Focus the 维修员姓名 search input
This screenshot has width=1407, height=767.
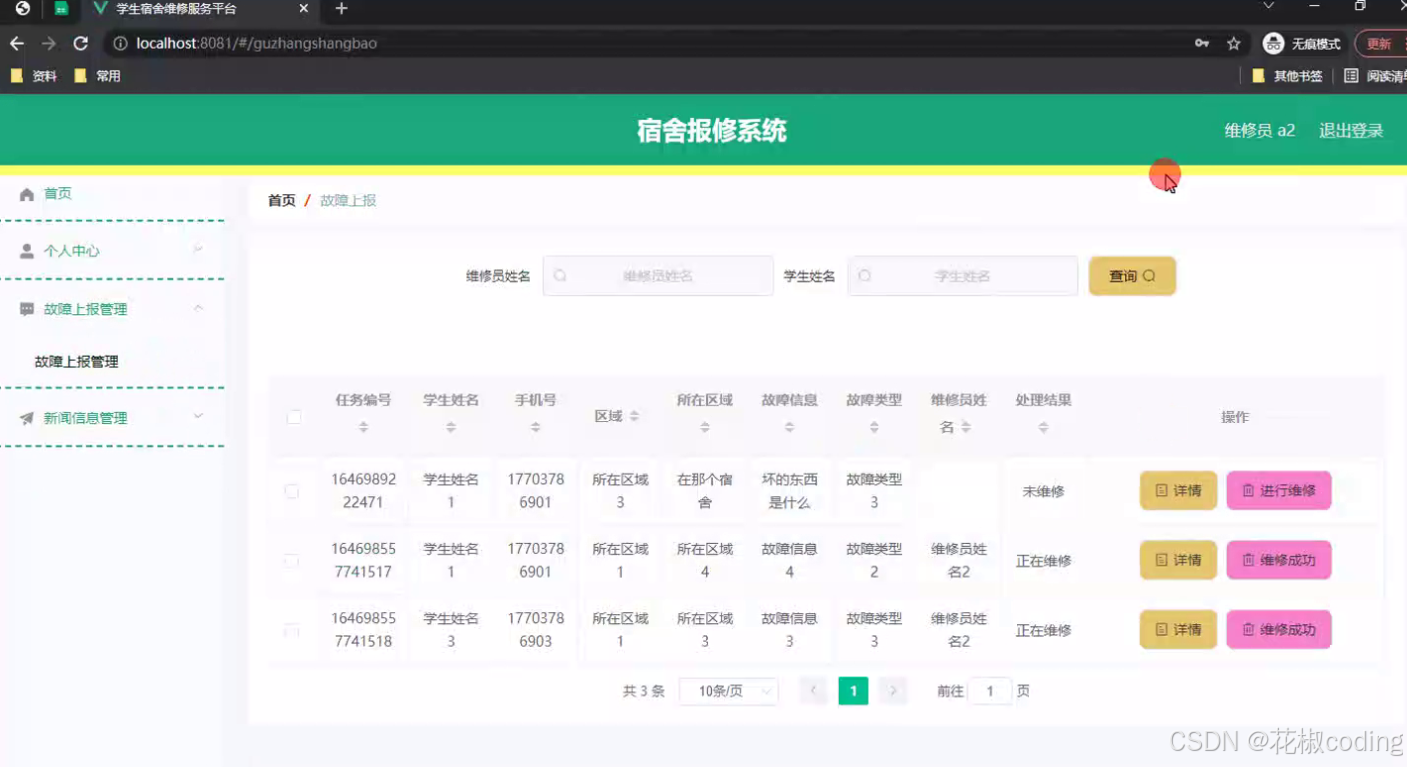tap(658, 276)
